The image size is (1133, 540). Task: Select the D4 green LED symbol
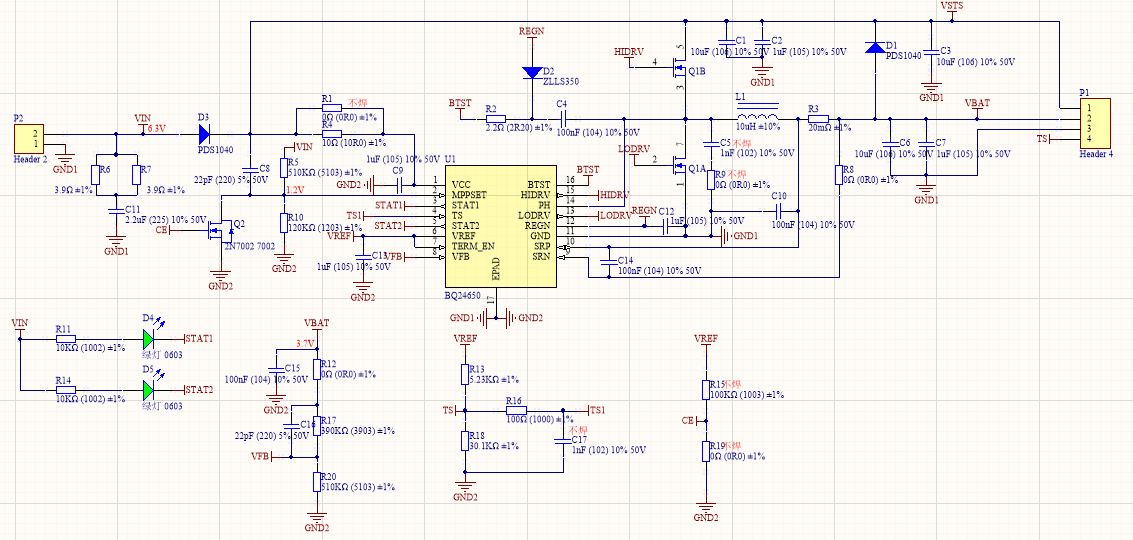pyautogui.click(x=150, y=338)
